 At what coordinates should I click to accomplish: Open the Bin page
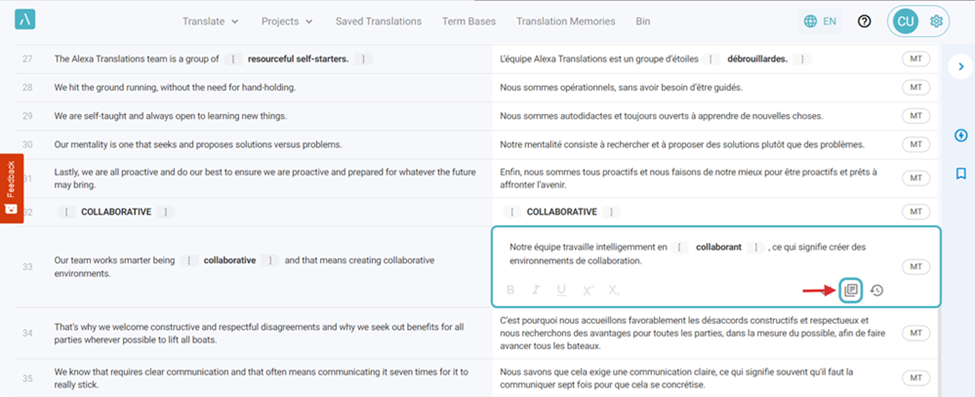coord(643,21)
